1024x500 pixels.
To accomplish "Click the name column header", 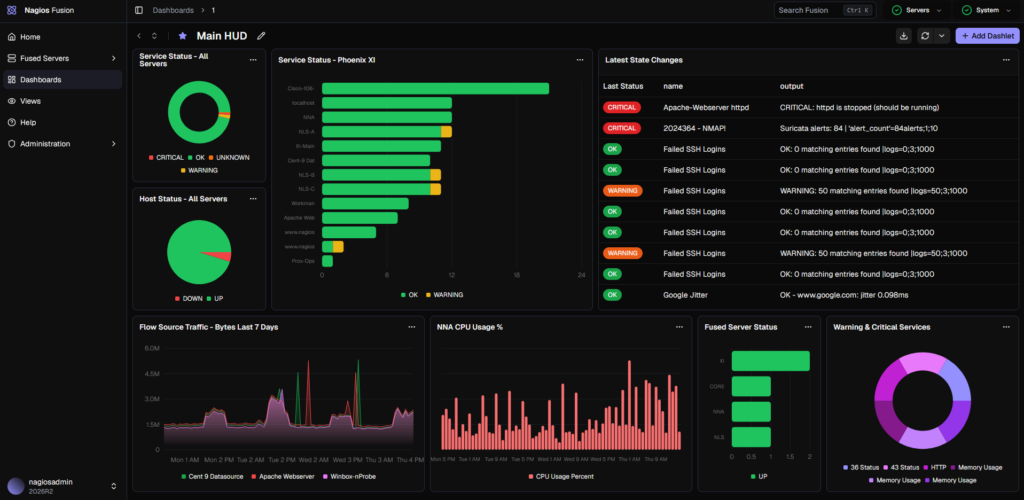I will point(673,86).
